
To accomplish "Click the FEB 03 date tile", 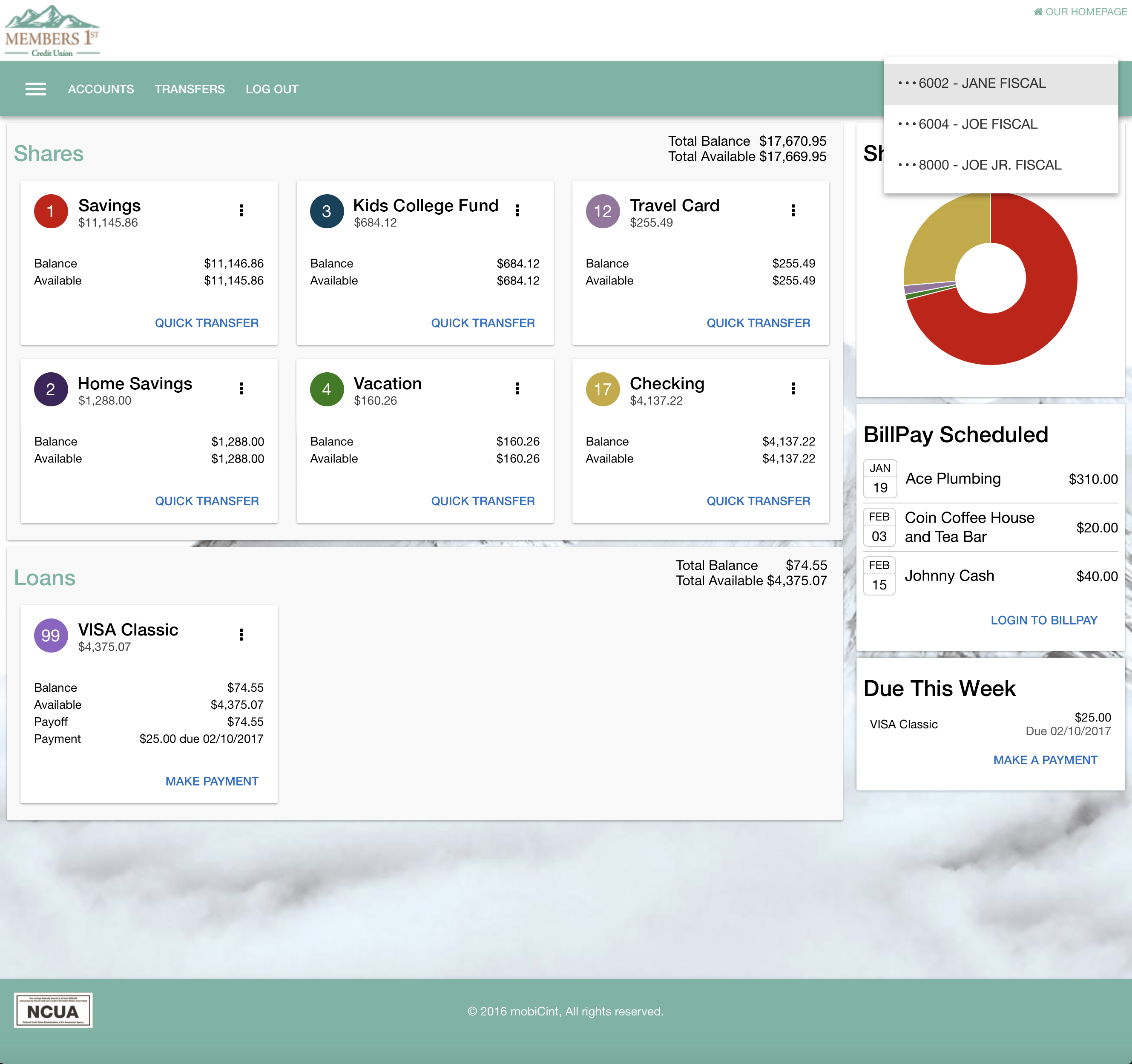I will 879,527.
